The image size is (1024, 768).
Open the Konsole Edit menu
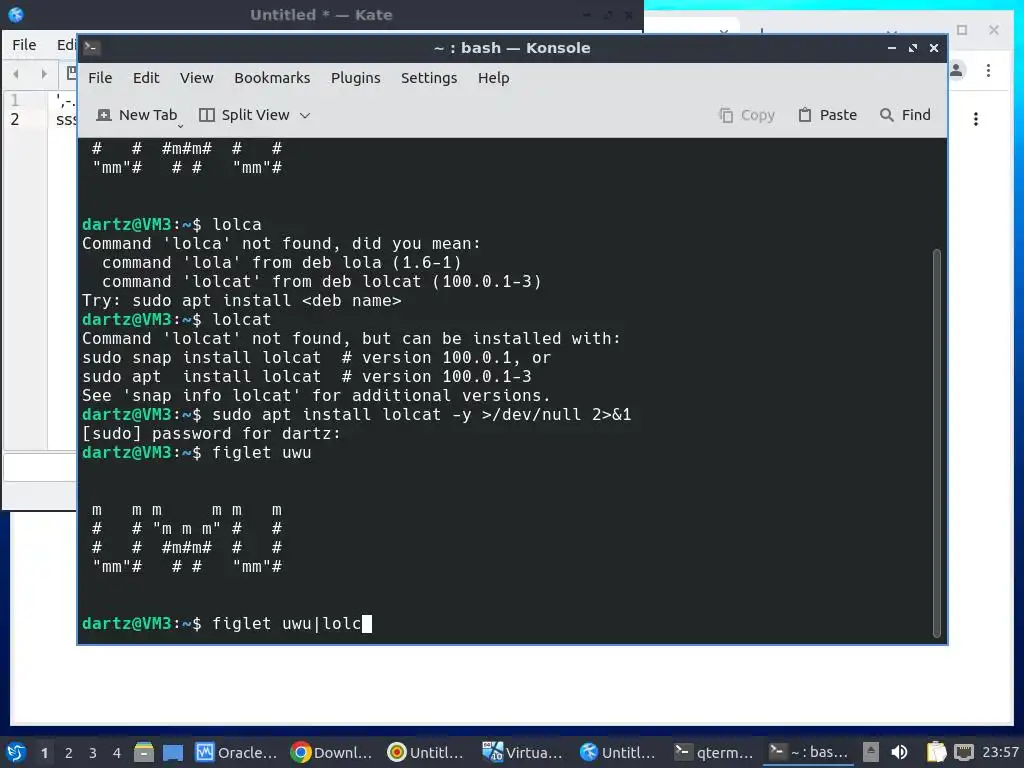[x=146, y=78]
